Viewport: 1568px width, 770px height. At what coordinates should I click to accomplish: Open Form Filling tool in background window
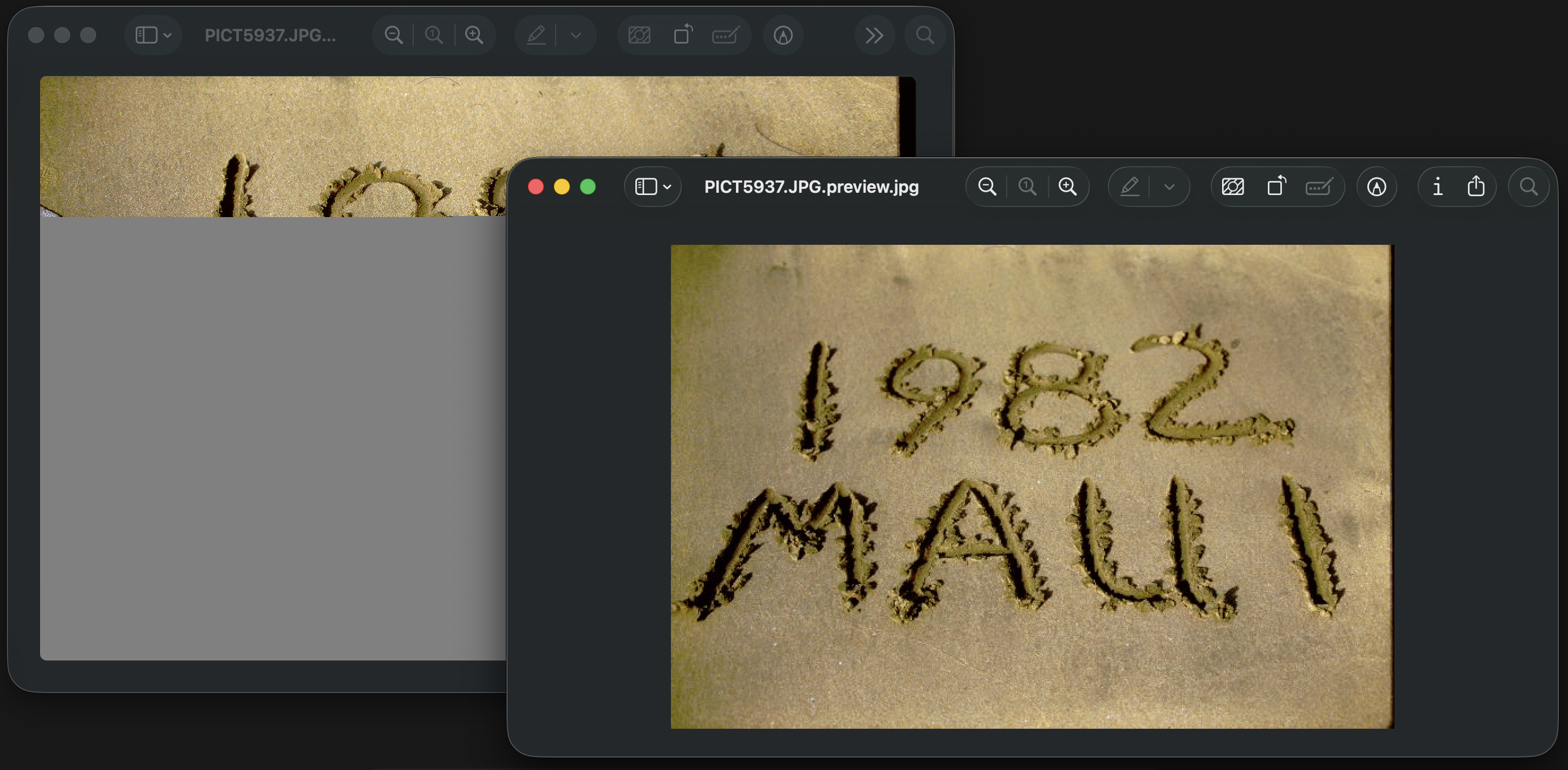pyautogui.click(x=726, y=34)
